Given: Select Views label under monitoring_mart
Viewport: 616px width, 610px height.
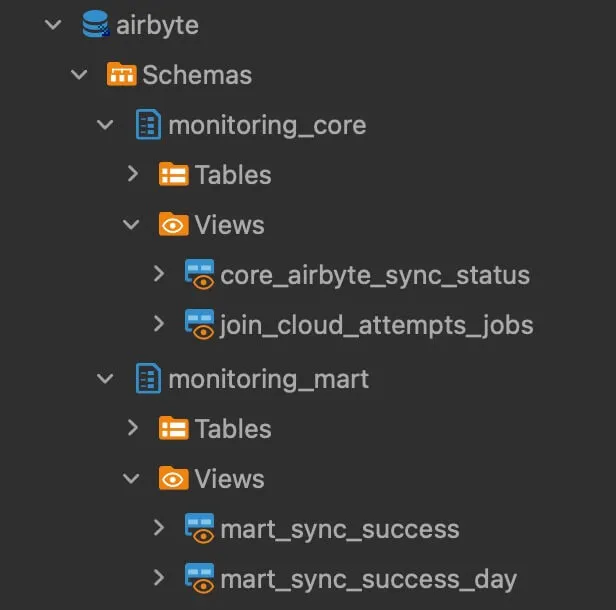Looking at the screenshot, I should [x=230, y=479].
